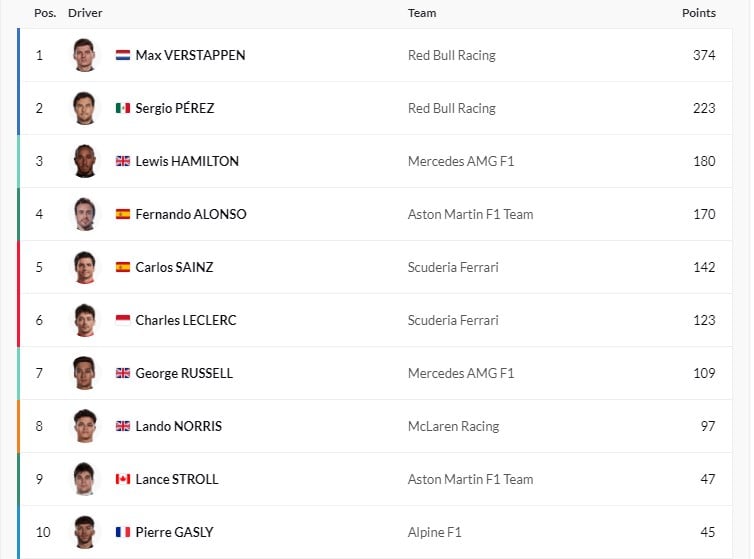Sort by the Points column header
Viewport: 754px width, 559px height.
[699, 13]
